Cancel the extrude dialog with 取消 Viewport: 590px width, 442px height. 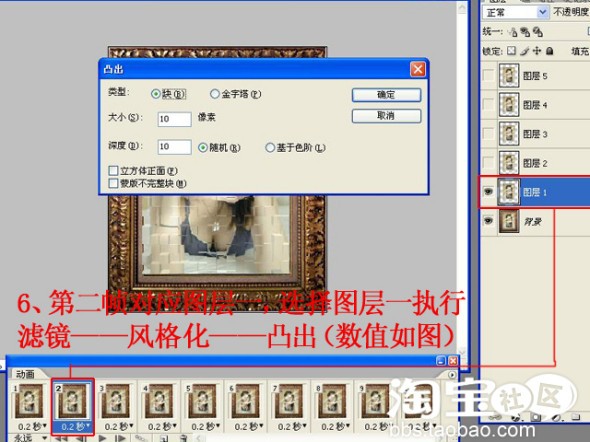click(386, 116)
